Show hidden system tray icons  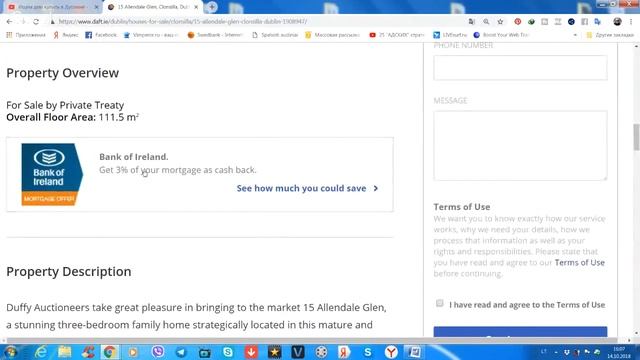[556, 352]
